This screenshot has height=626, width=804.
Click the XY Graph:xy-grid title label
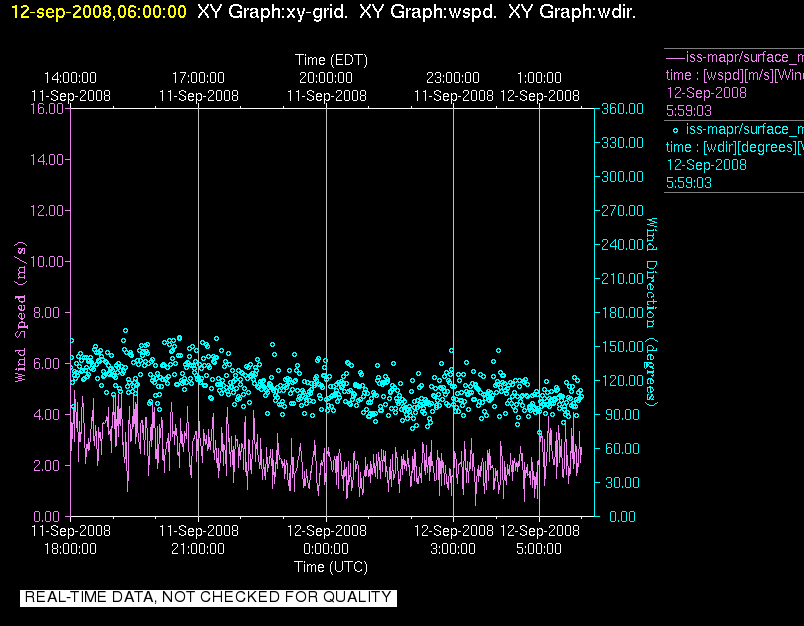pyautogui.click(x=272, y=11)
